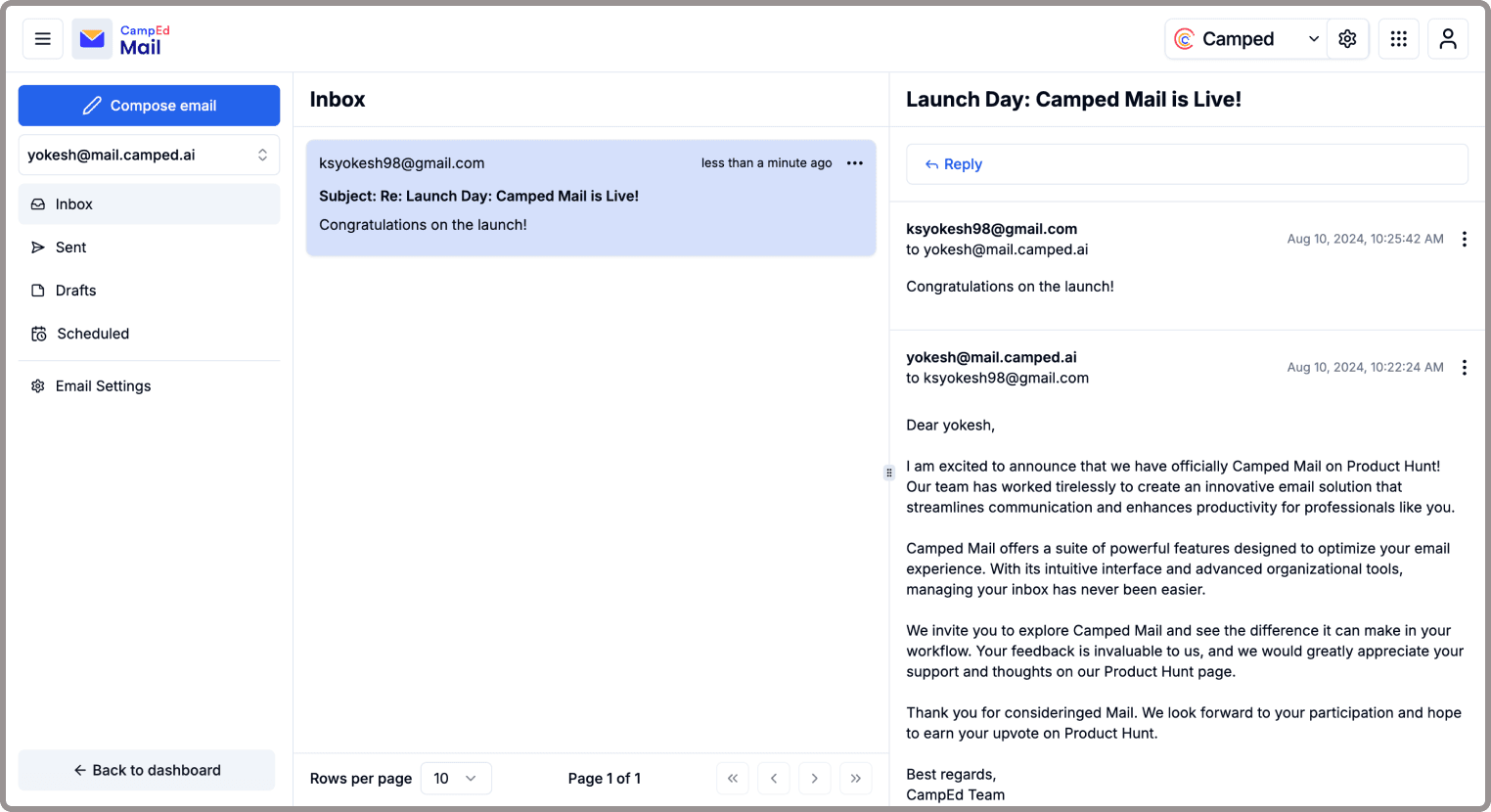This screenshot has width=1491, height=812.
Task: Go to the next page
Action: (815, 779)
